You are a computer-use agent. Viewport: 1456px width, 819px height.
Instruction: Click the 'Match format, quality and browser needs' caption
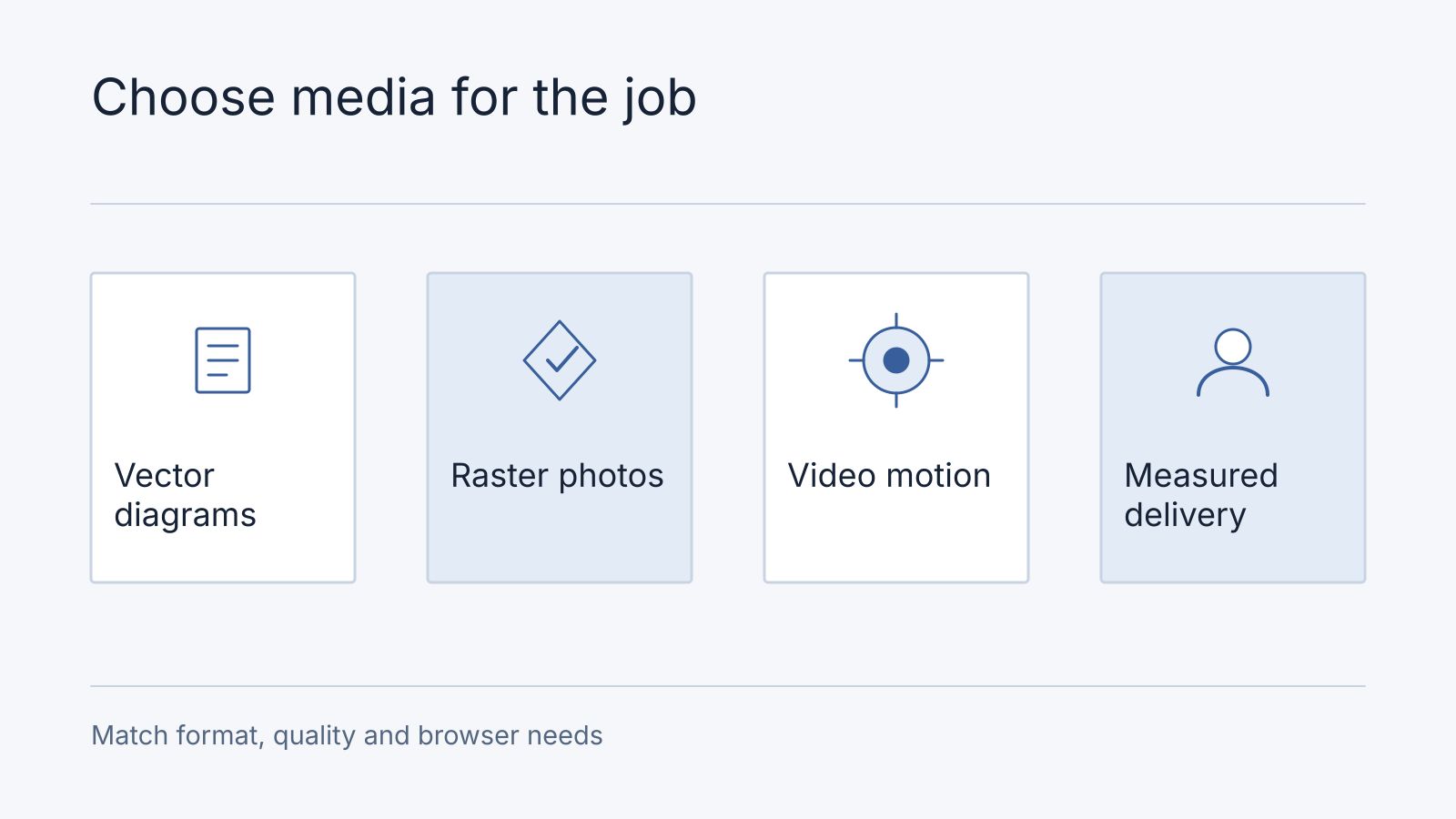click(347, 735)
